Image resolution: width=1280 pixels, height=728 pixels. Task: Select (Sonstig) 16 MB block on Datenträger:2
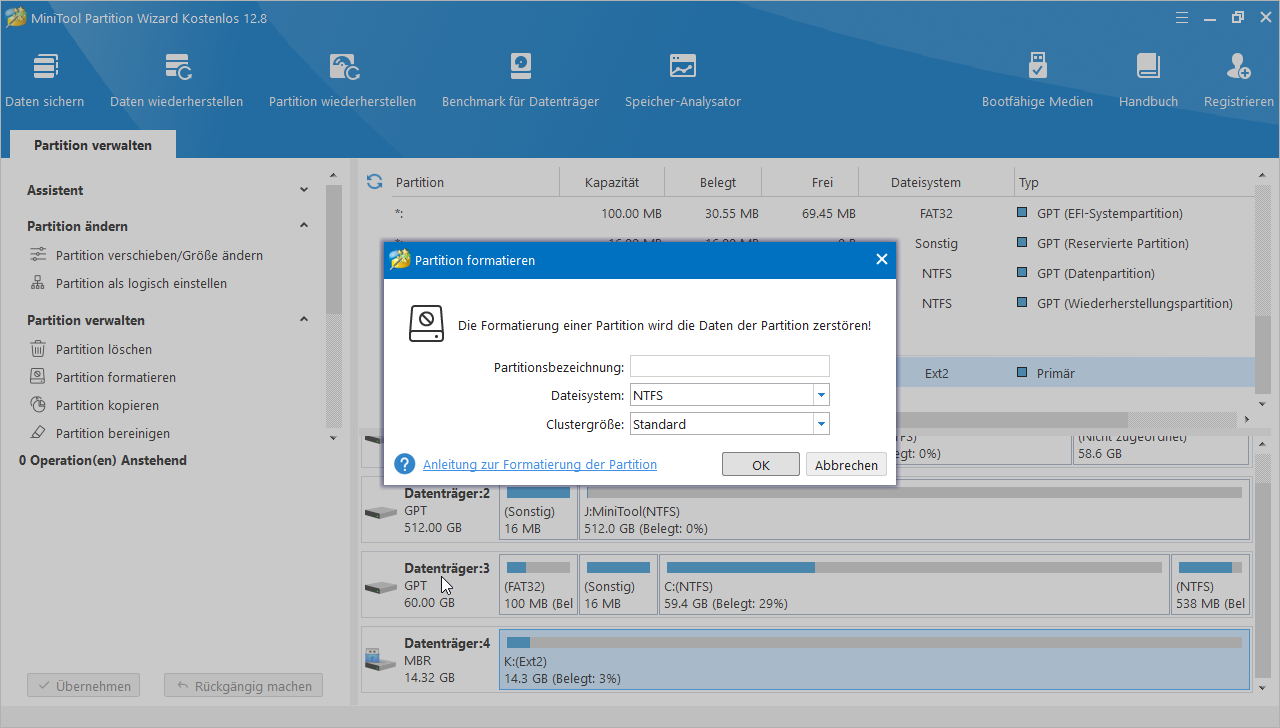pyautogui.click(x=538, y=511)
